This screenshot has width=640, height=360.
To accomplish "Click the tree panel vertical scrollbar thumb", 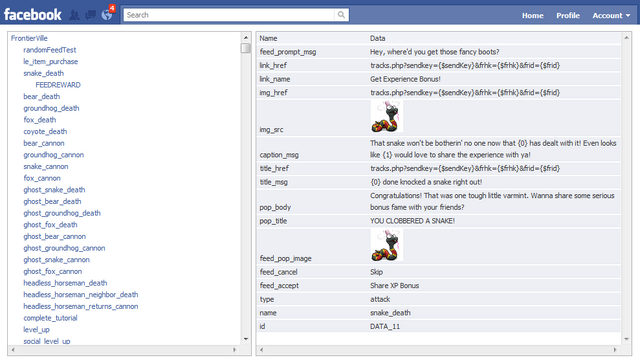I will [x=246, y=48].
